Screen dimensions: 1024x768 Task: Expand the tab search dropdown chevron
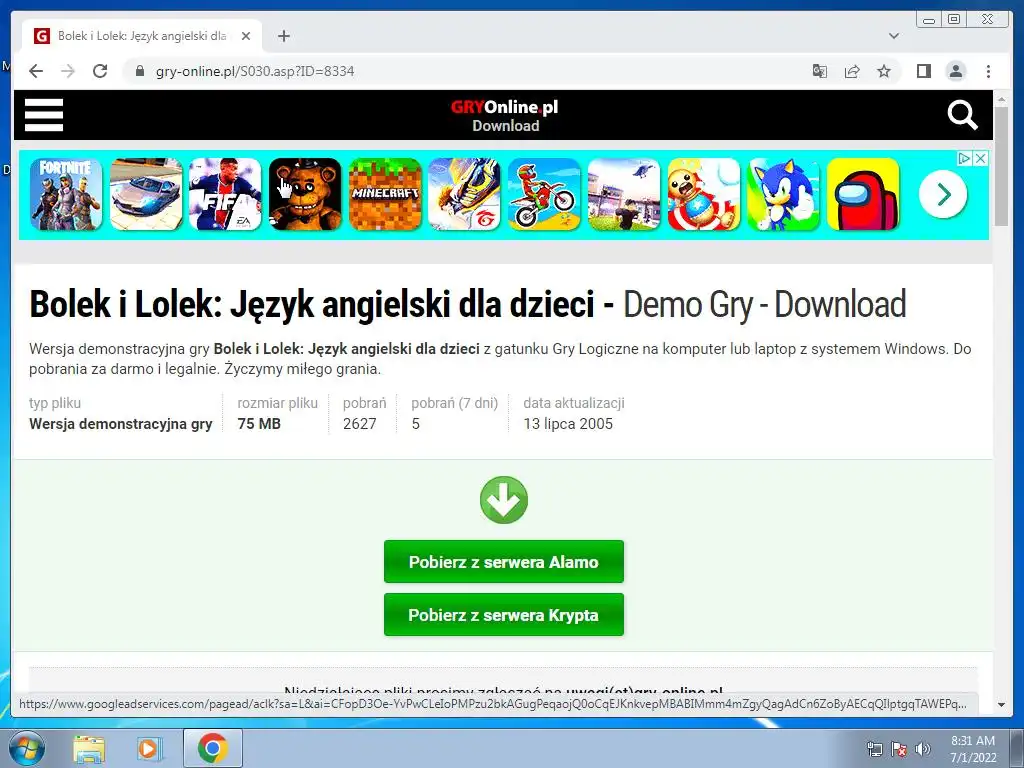(894, 36)
